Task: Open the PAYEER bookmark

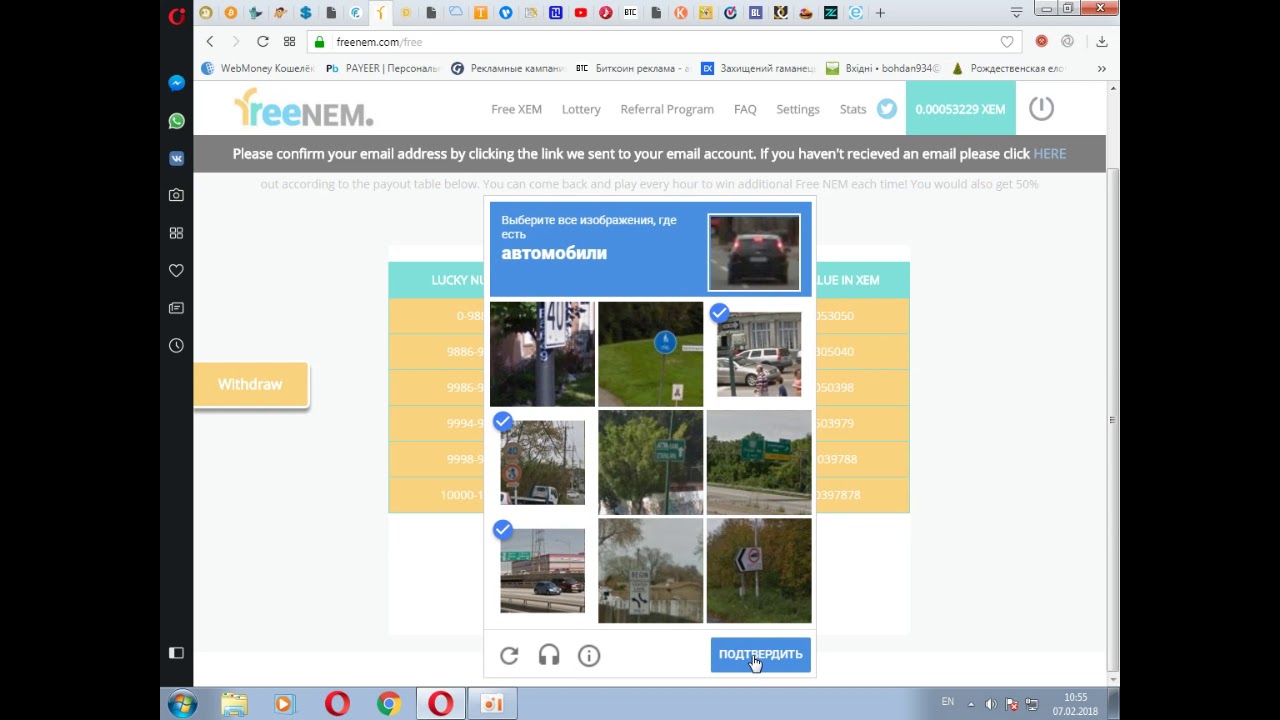Action: tap(383, 68)
